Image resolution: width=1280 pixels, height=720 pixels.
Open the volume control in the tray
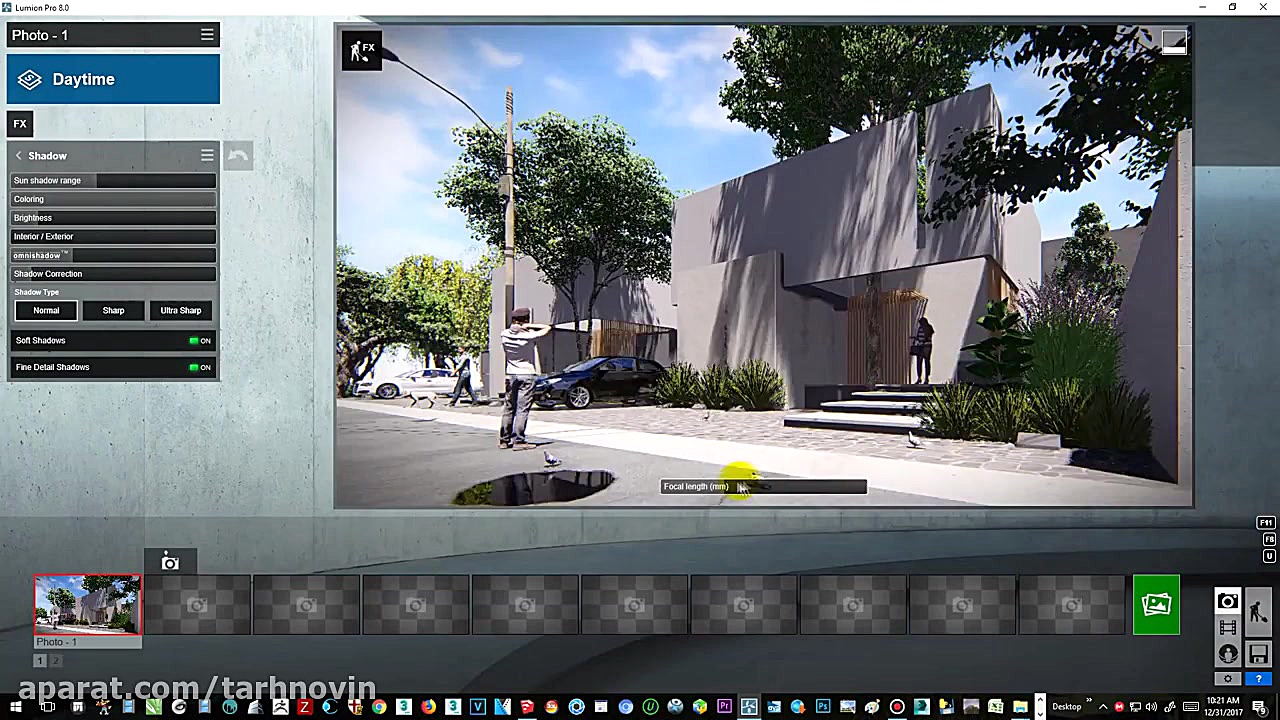pos(1151,707)
